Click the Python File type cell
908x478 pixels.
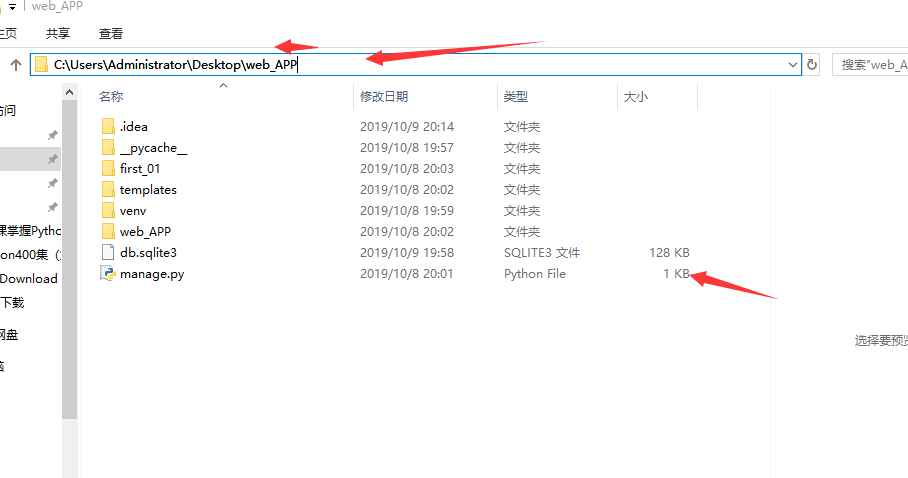[x=534, y=274]
